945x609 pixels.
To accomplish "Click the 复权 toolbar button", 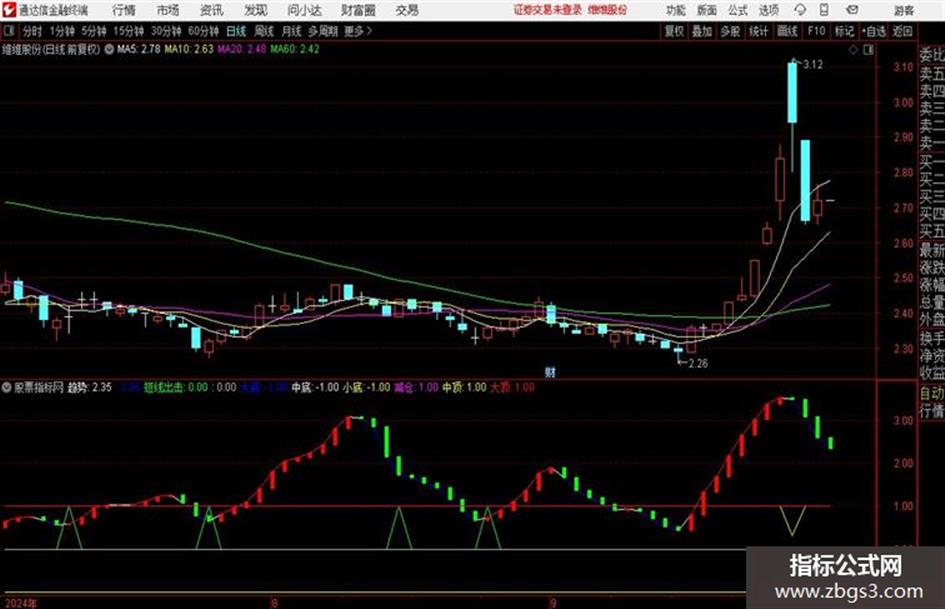I will tap(674, 31).
